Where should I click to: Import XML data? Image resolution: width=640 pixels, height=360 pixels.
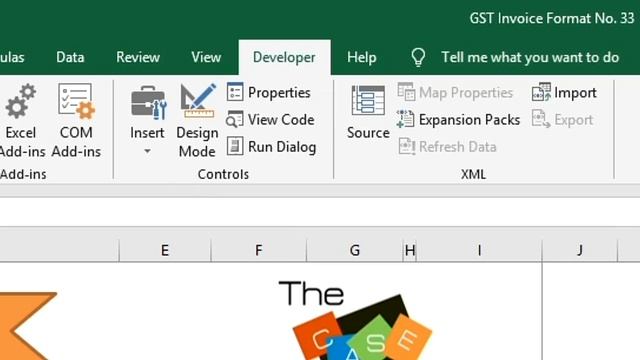[x=564, y=92]
